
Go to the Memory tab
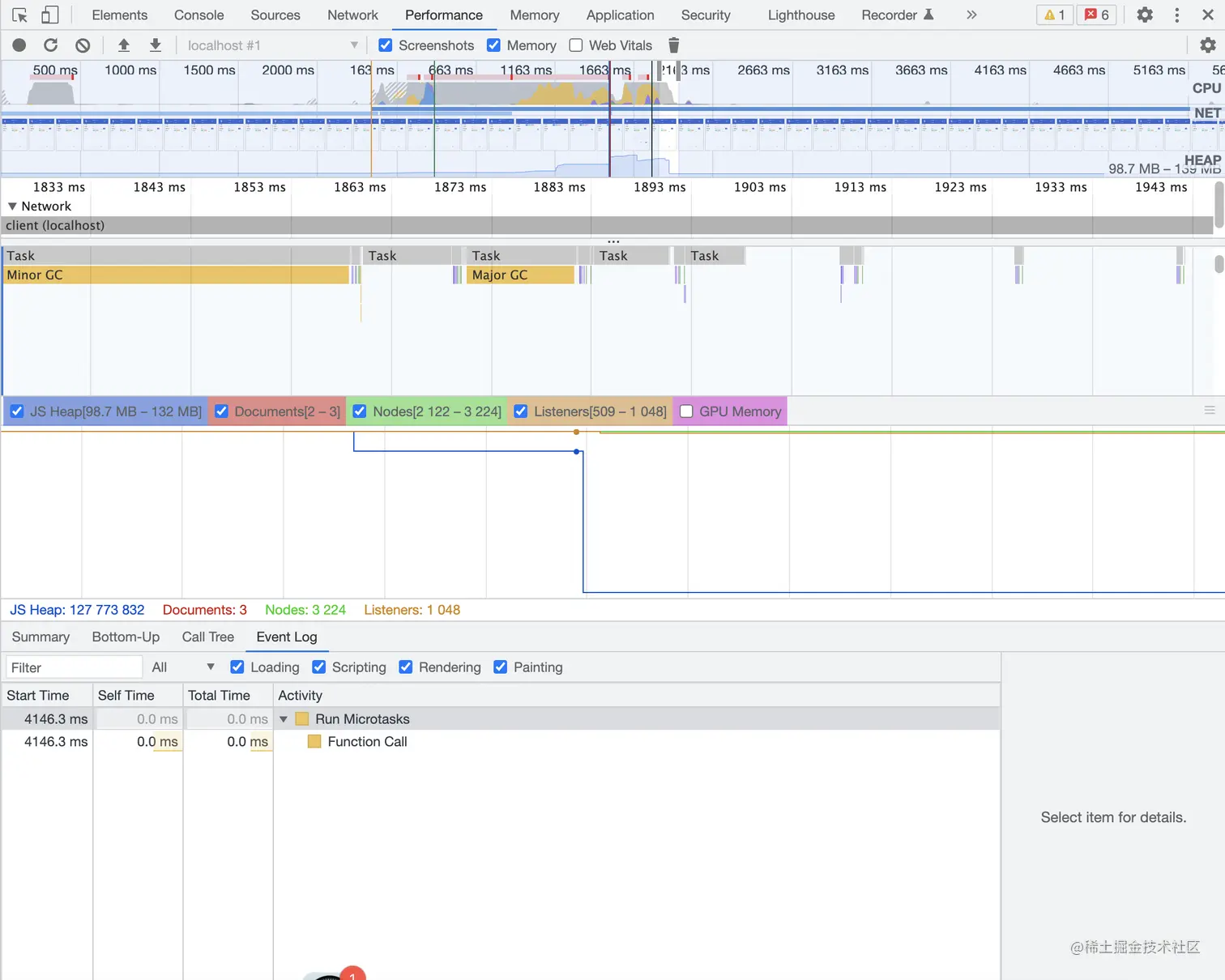point(535,15)
